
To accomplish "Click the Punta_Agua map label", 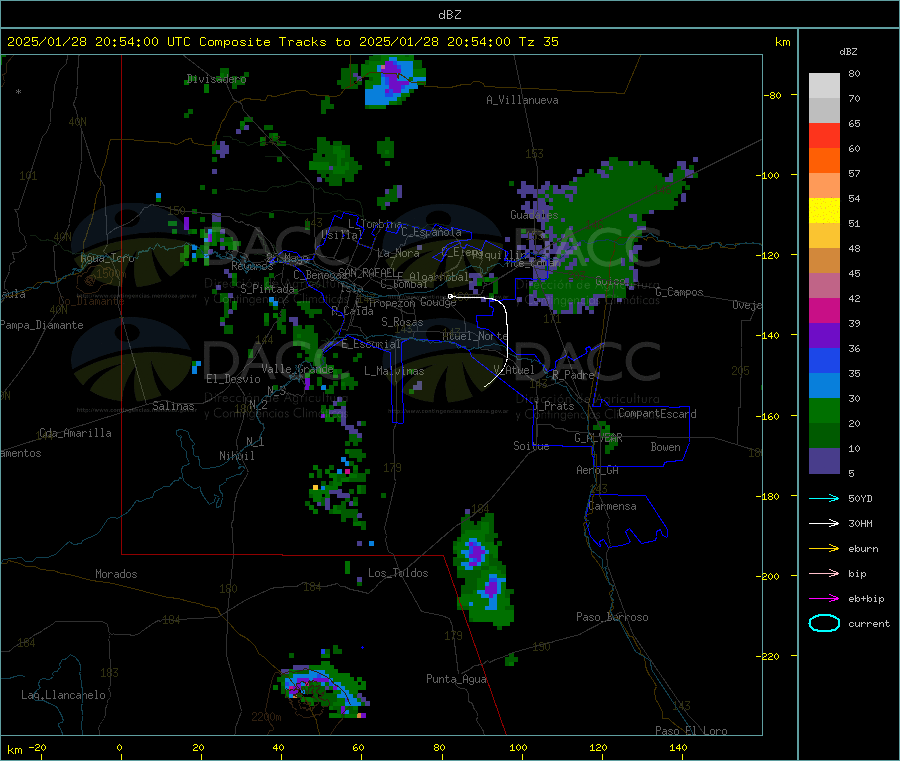I will click(456, 680).
